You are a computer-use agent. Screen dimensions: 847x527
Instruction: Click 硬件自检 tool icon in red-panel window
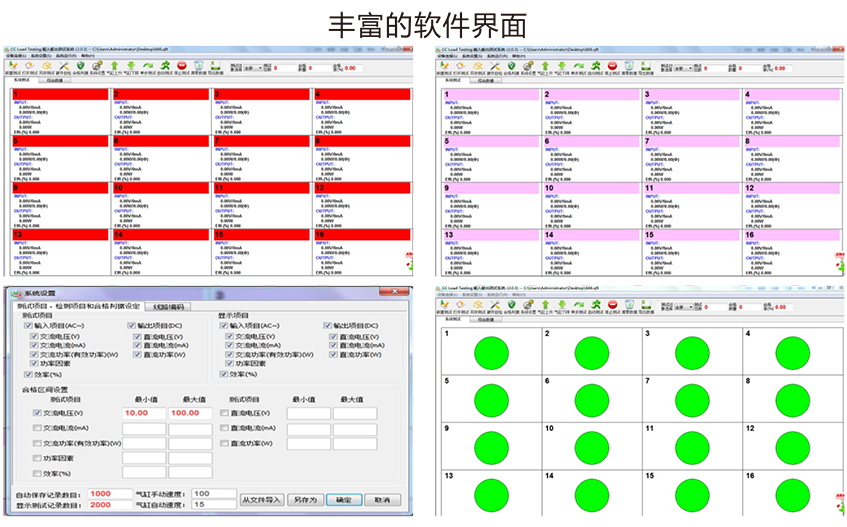point(64,66)
